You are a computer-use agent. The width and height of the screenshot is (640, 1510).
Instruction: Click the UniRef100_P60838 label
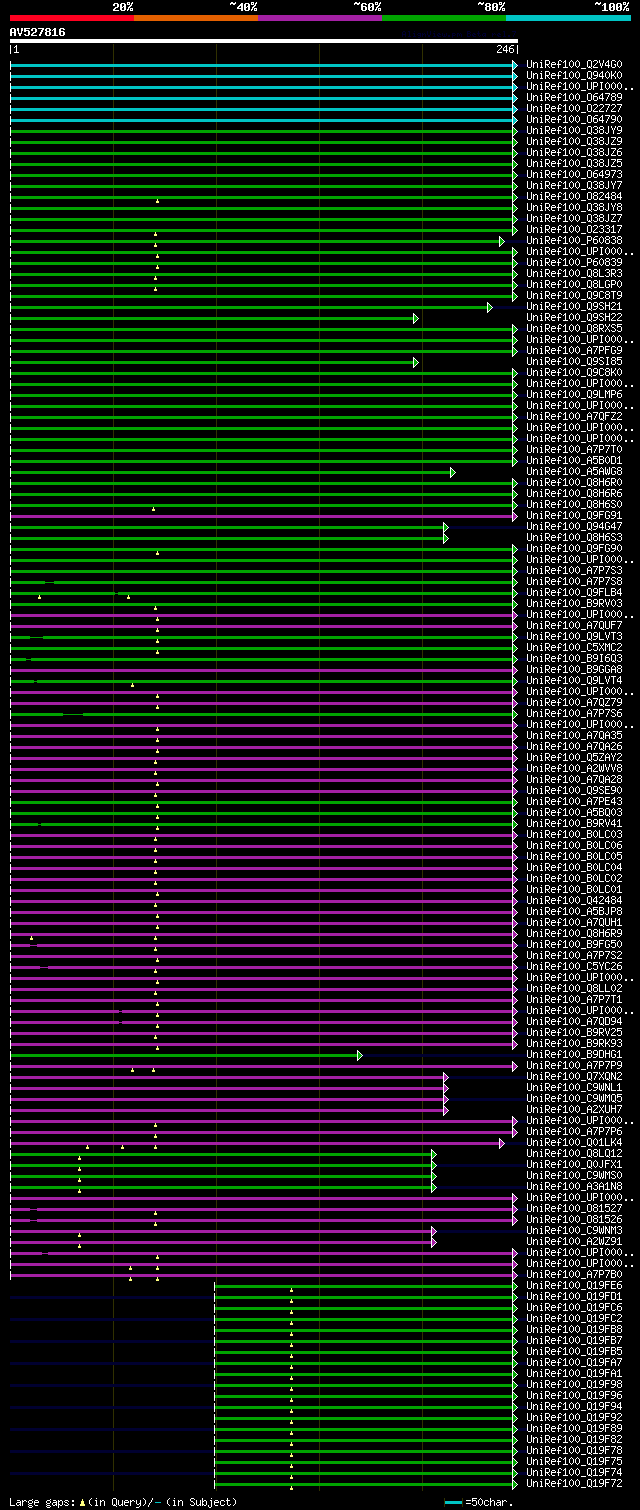(574, 241)
